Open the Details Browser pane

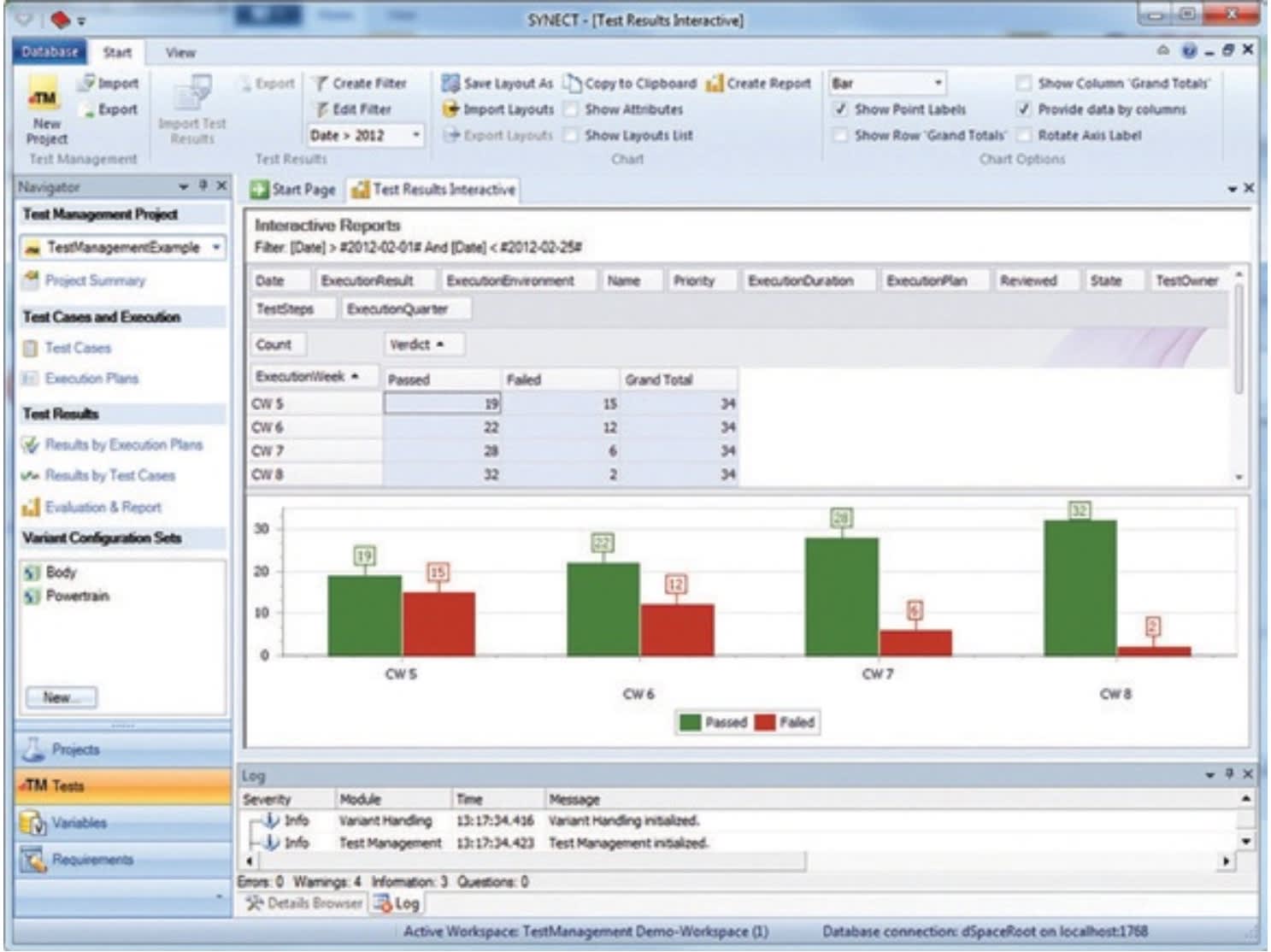point(304,903)
